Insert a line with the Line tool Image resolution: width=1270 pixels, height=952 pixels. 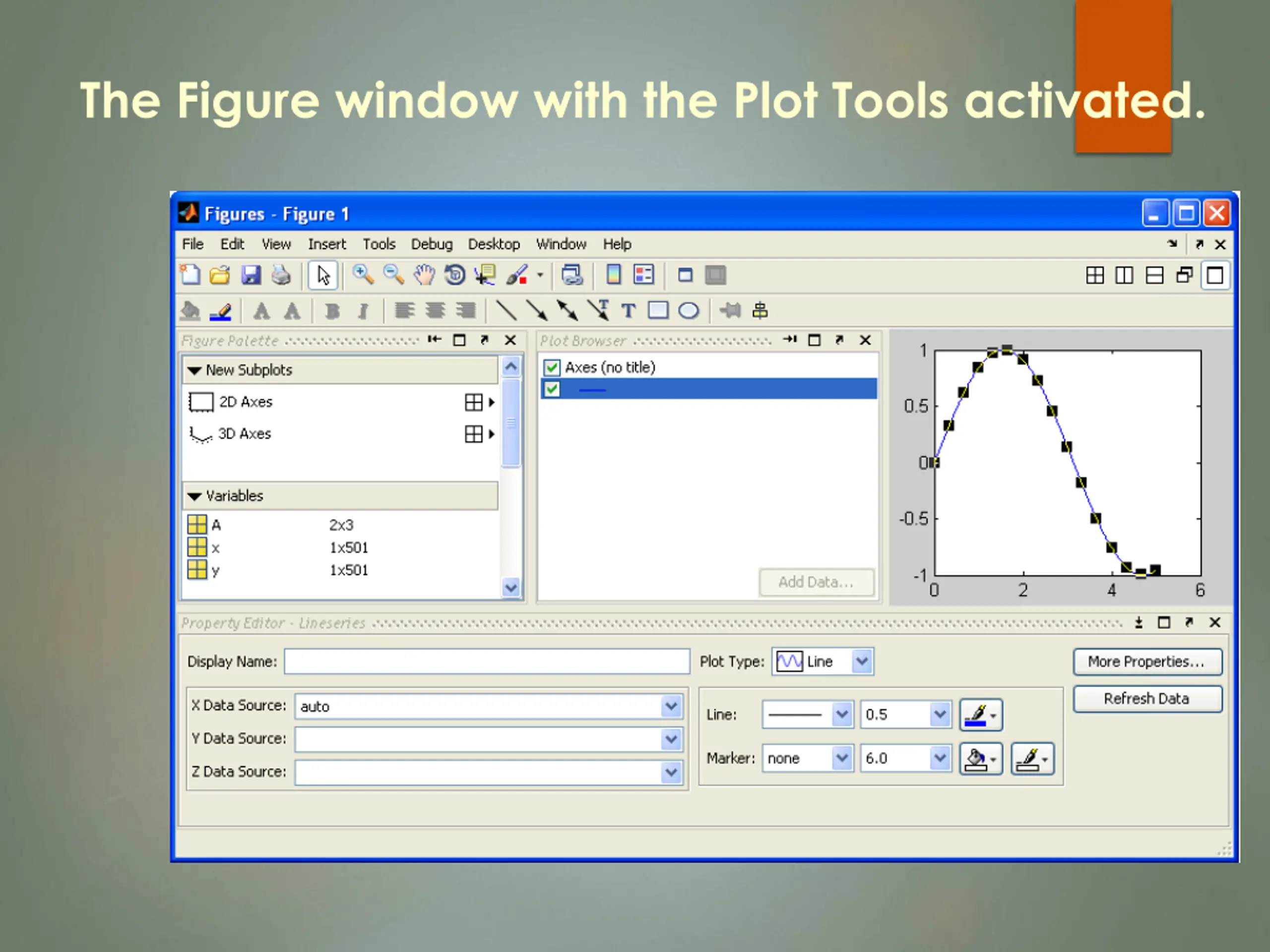507,311
